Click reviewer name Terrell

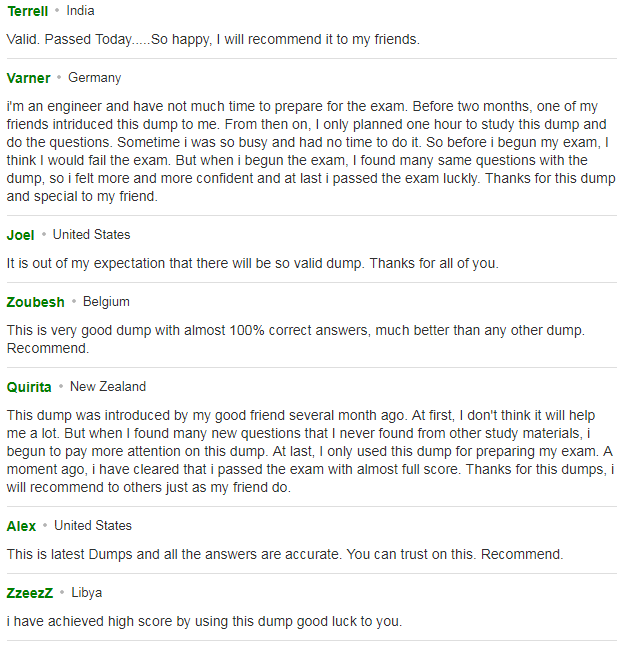(28, 11)
